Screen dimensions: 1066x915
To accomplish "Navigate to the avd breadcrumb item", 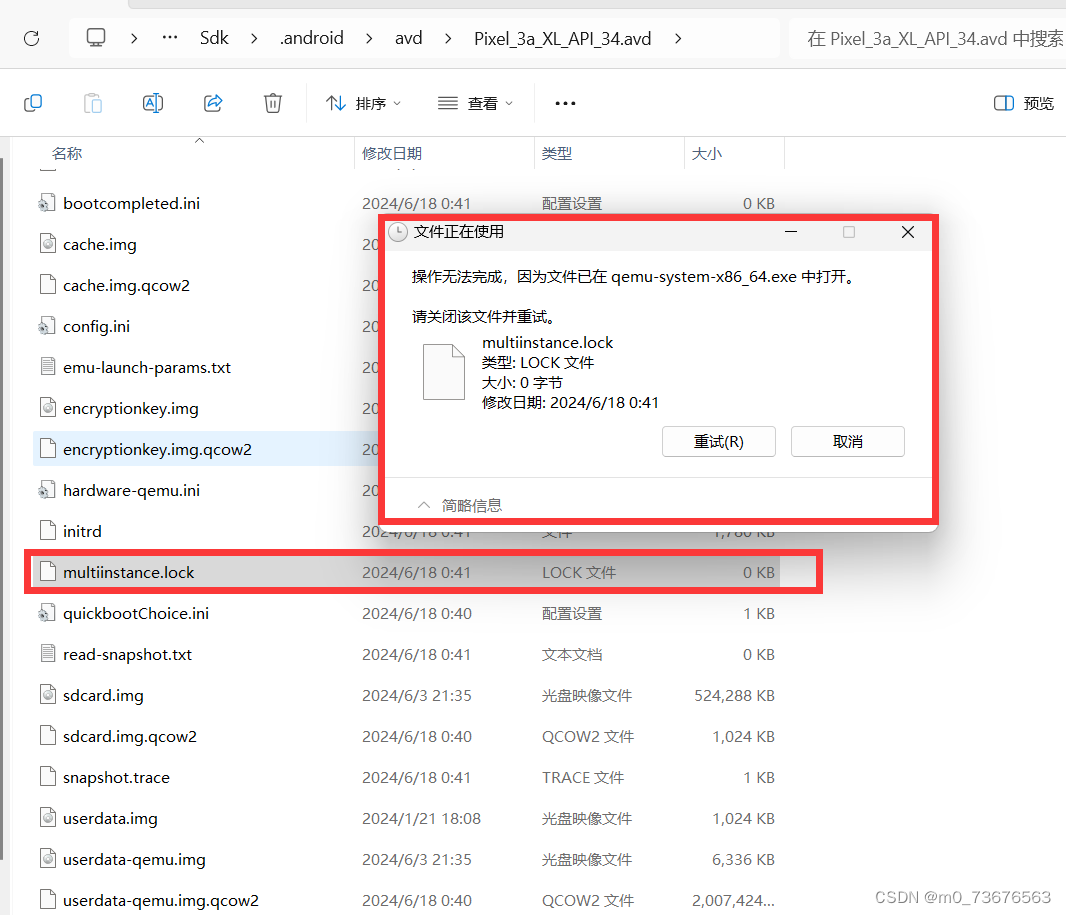I will [x=409, y=37].
